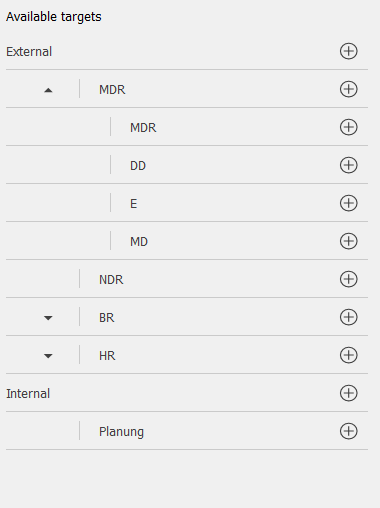Click the External group label
The height and width of the screenshot is (508, 380).
(x=29, y=52)
